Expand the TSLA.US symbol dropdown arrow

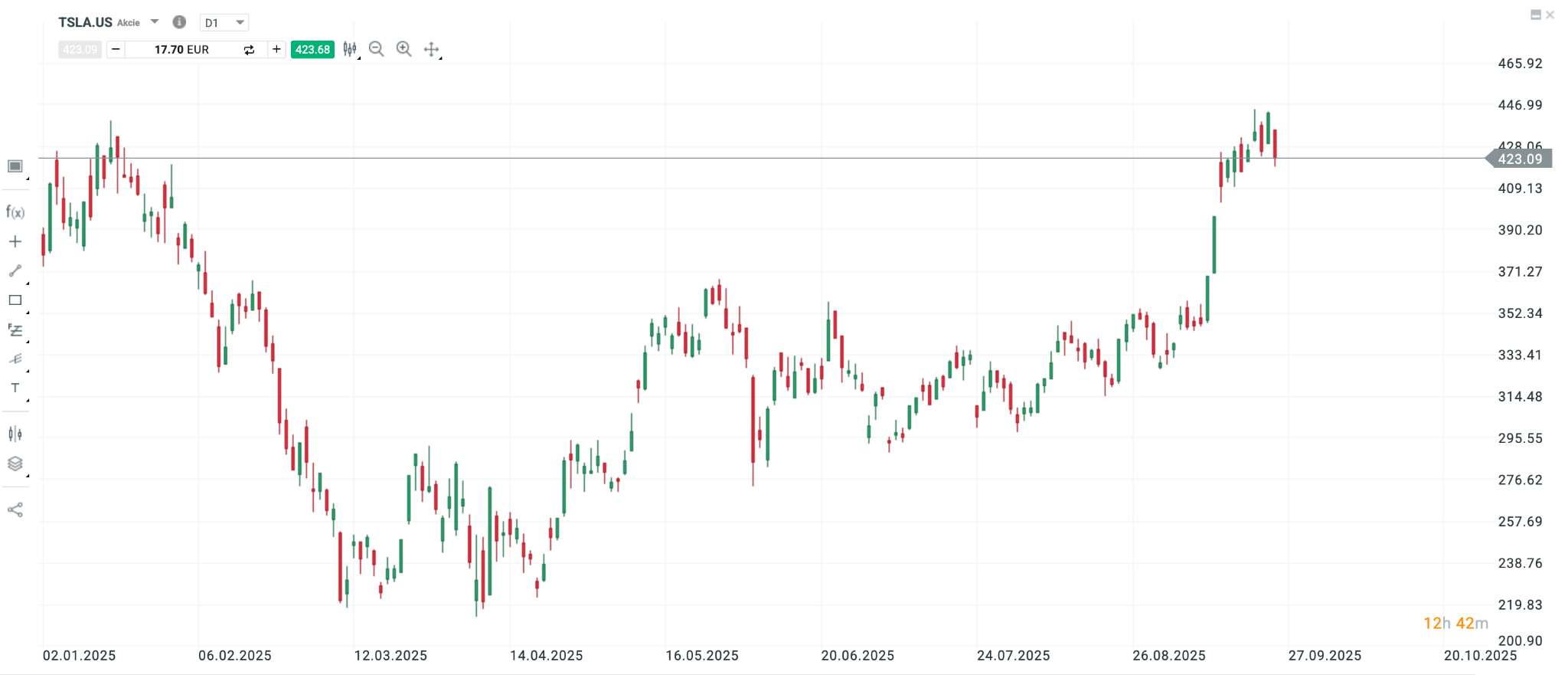pyautogui.click(x=155, y=21)
